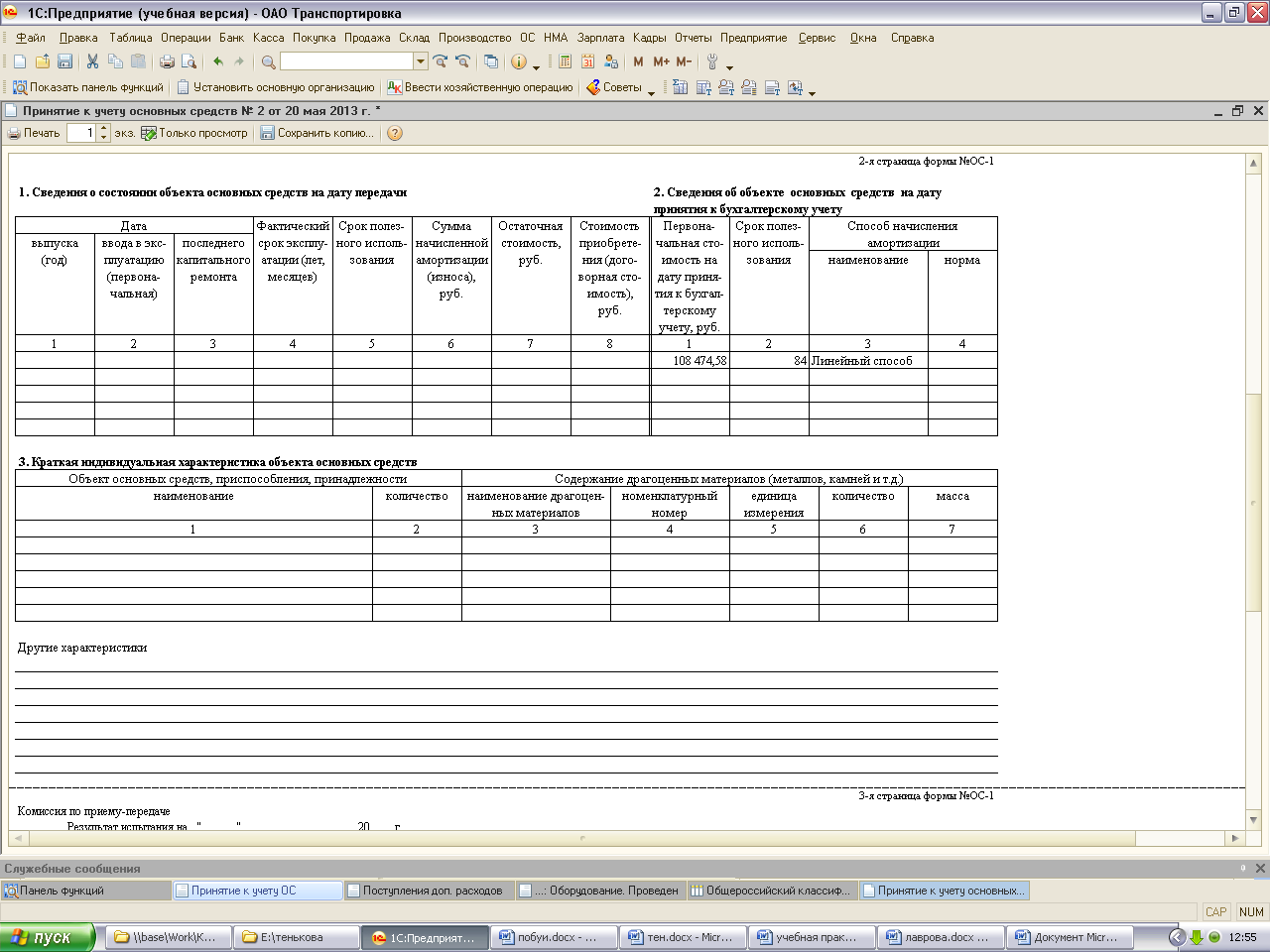Screen dimensions: 1270x952
Task: Open E:\тенькова folder from the taskbar
Action: coord(296,937)
